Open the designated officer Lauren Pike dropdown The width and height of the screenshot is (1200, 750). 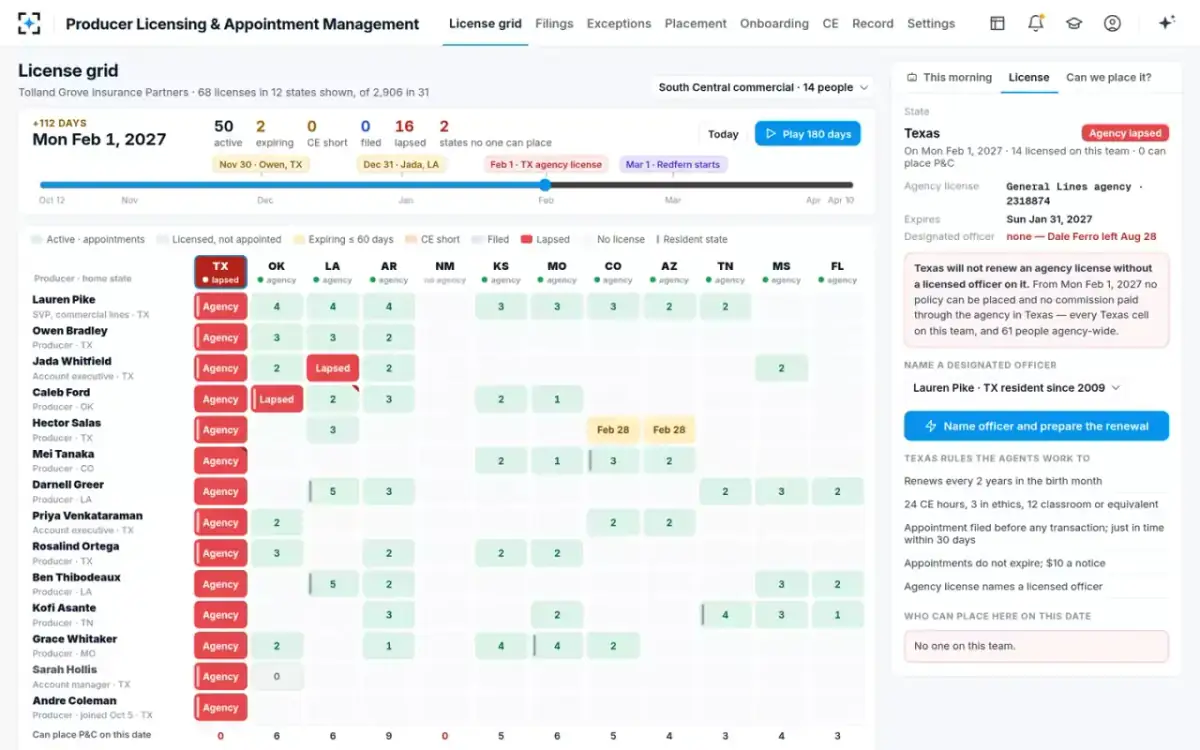[x=1017, y=387]
